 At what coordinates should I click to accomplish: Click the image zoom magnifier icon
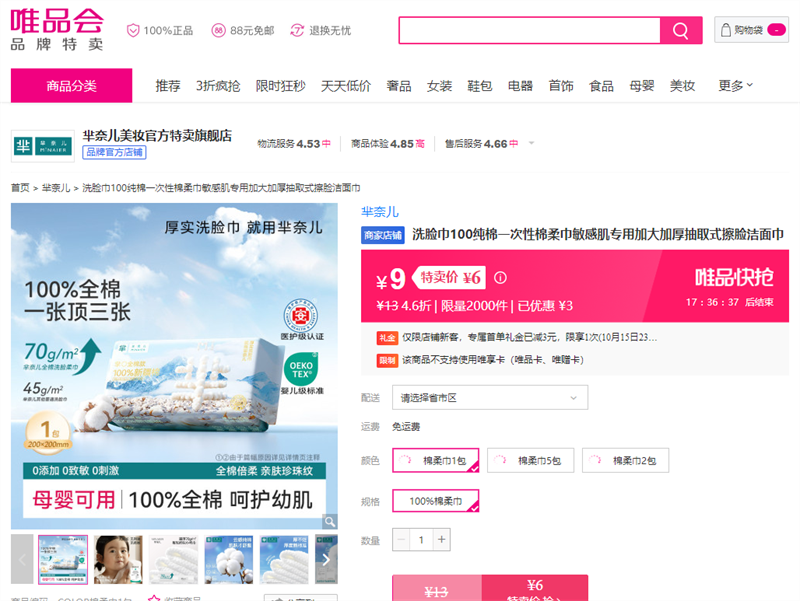(328, 521)
